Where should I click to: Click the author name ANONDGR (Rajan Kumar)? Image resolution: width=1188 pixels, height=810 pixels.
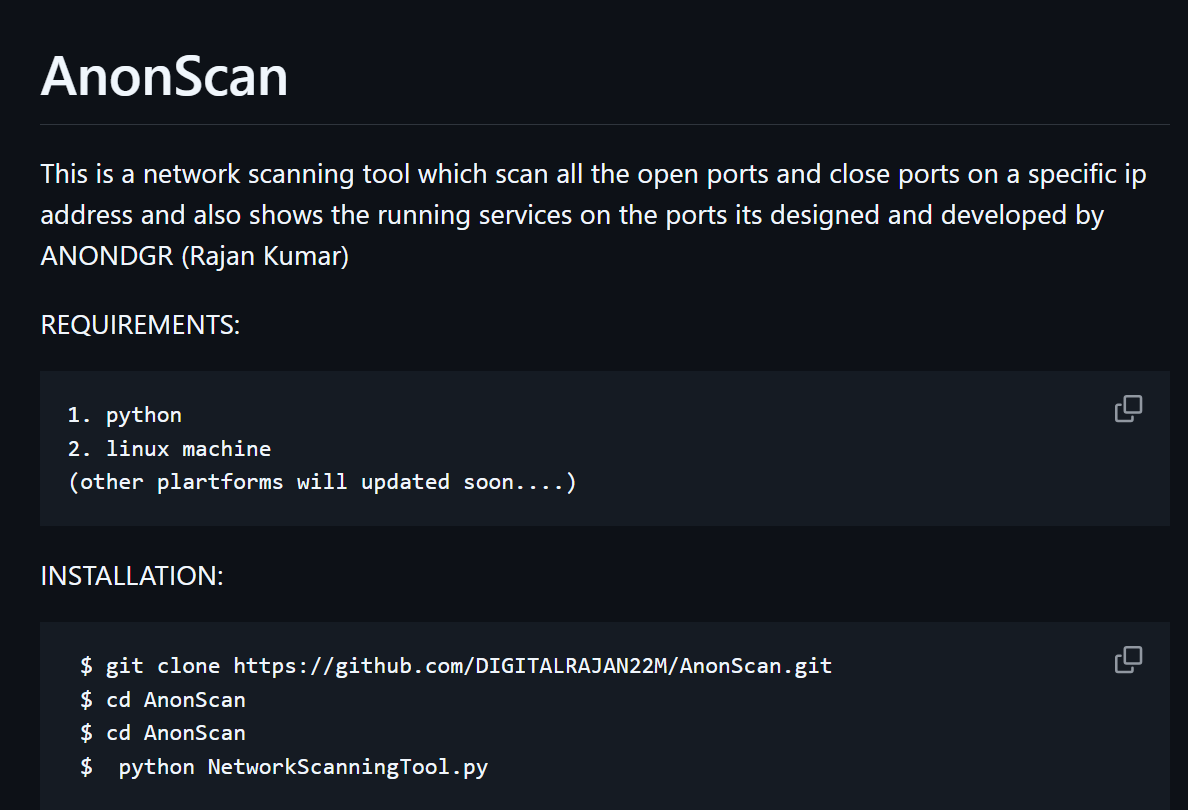click(195, 256)
